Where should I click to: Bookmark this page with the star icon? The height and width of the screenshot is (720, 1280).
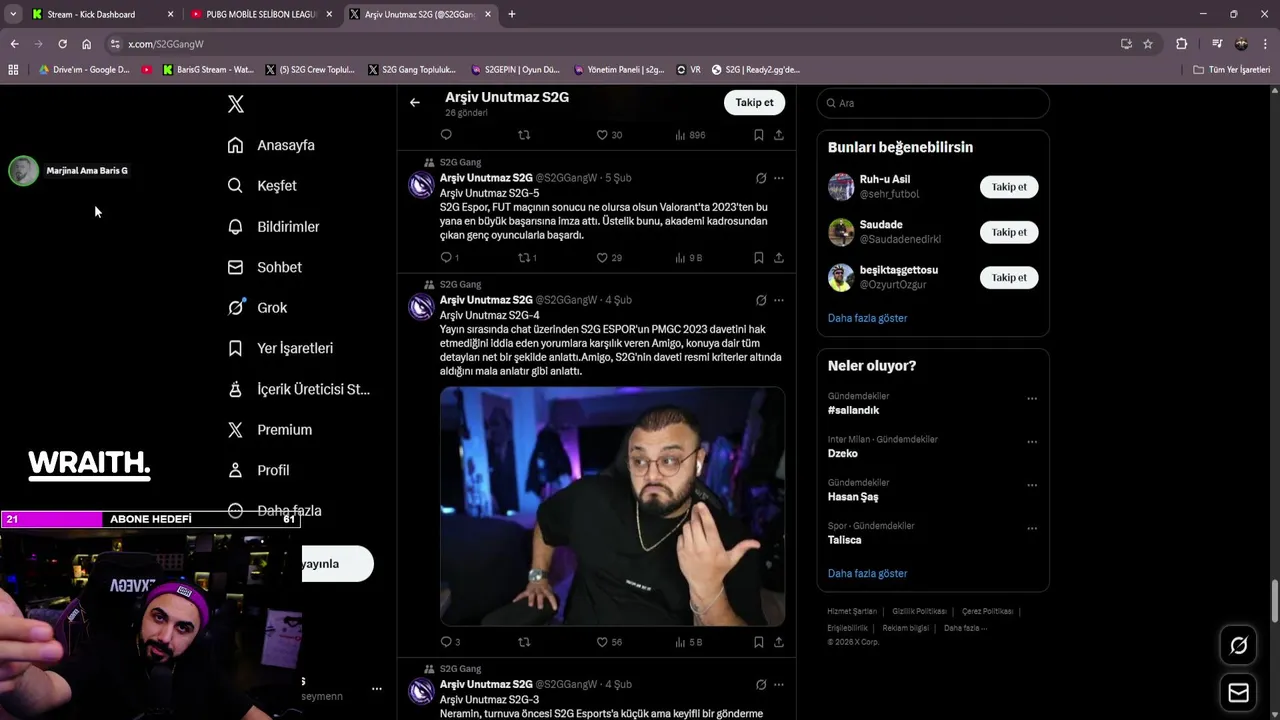(x=1148, y=44)
